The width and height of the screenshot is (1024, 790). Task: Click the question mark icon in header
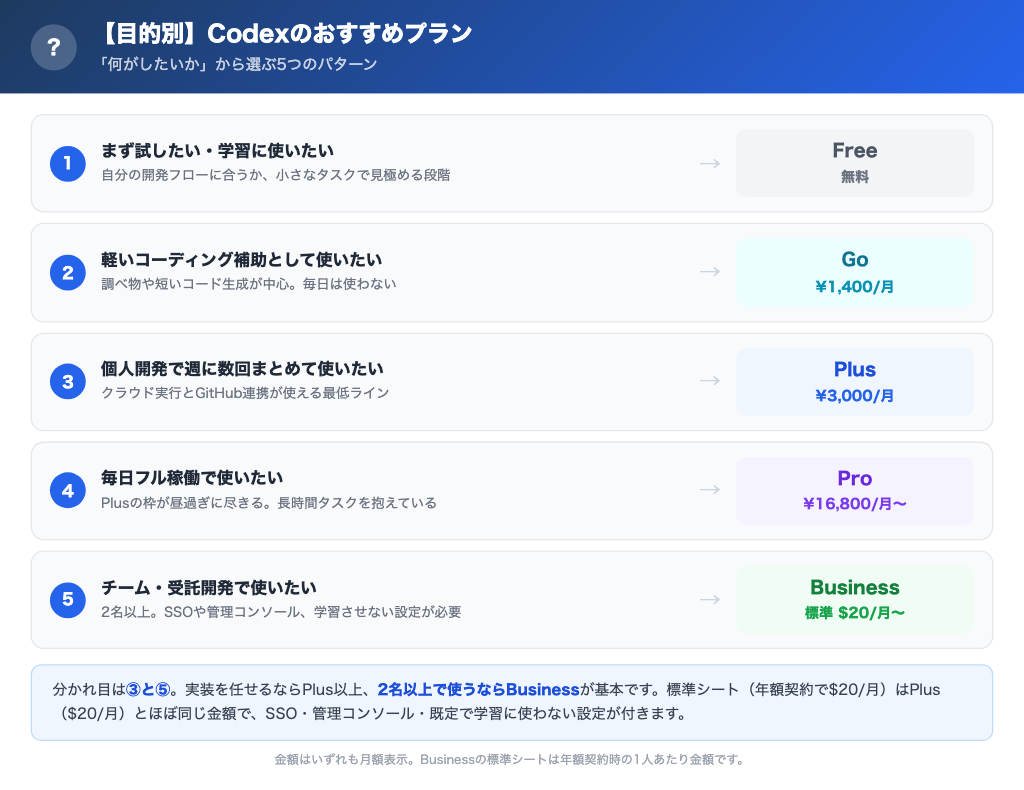click(54, 47)
